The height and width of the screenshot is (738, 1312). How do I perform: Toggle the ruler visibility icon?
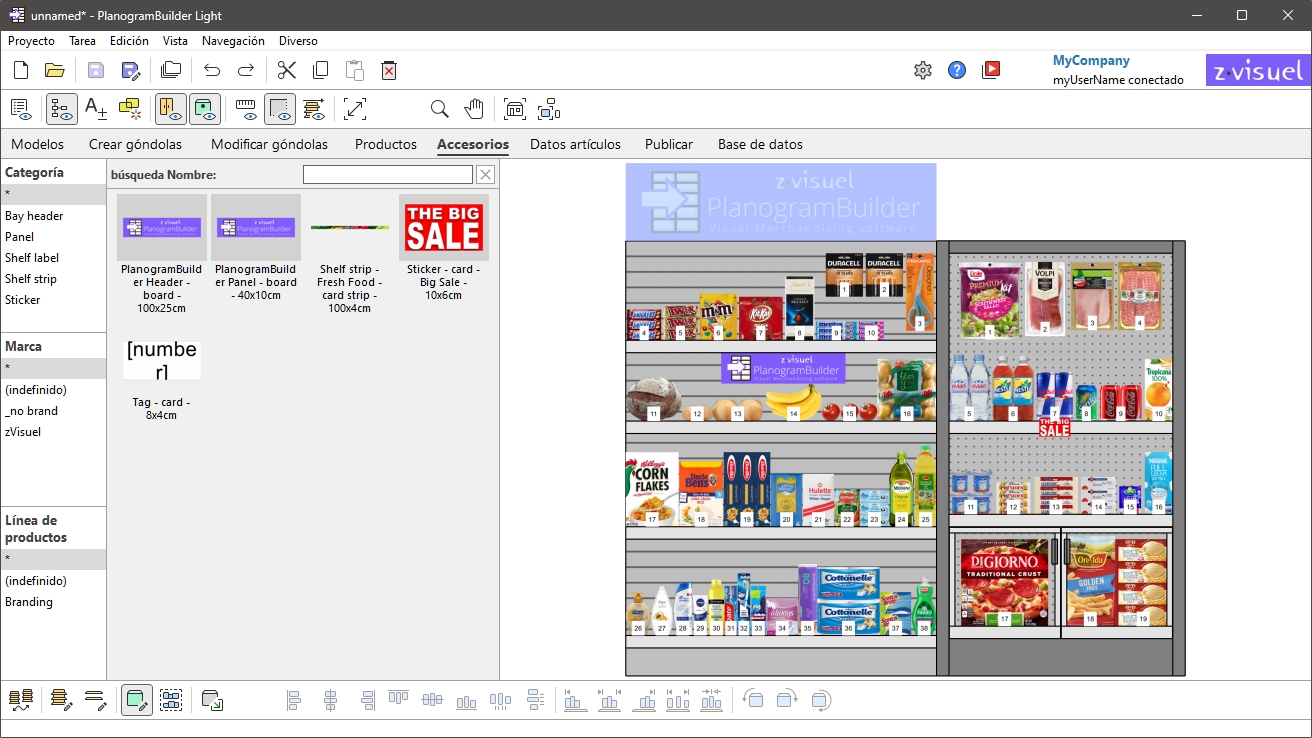[x=246, y=109]
